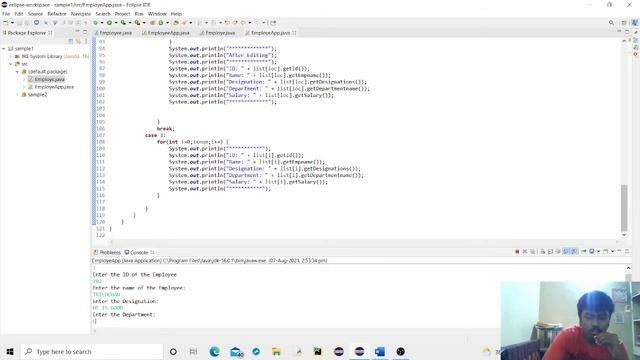Open the Refactor menu
The height and width of the screenshot is (360, 640).
pyautogui.click(x=57, y=14)
